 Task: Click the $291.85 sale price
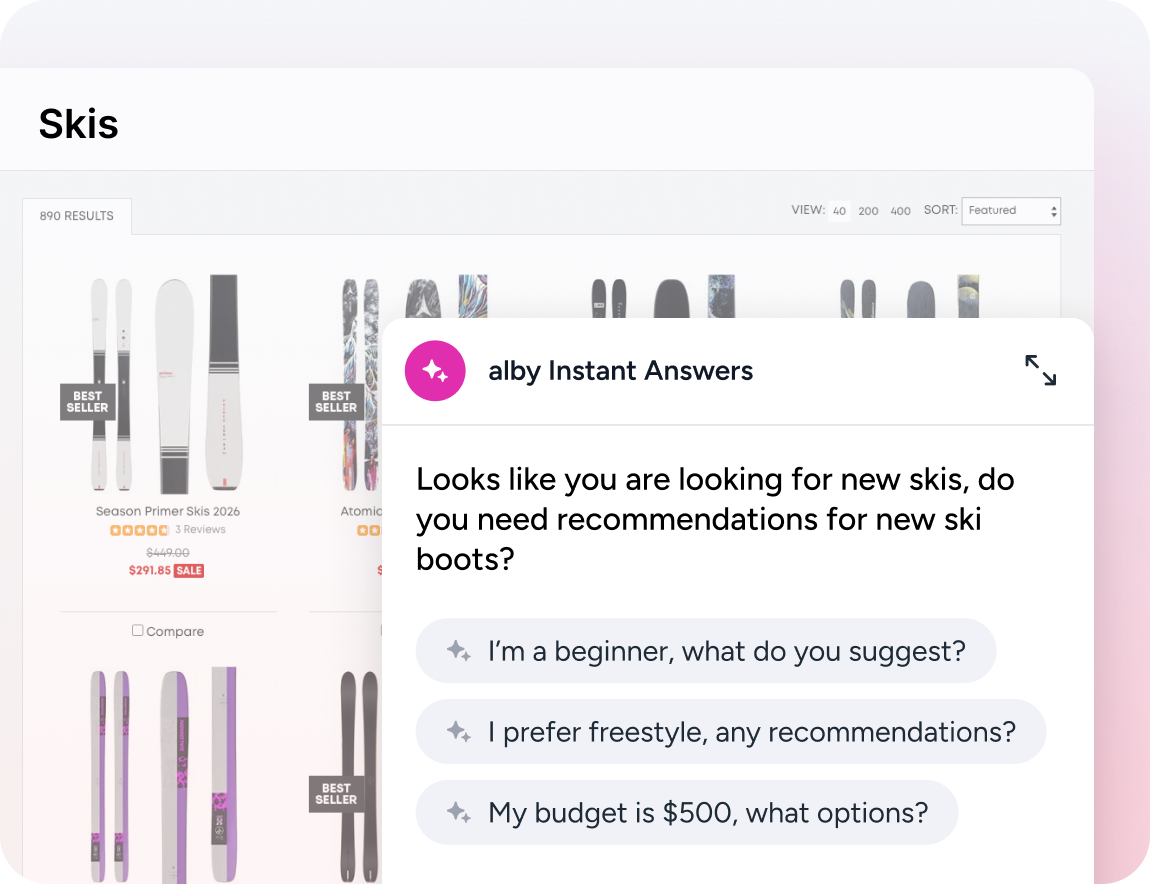coord(150,571)
